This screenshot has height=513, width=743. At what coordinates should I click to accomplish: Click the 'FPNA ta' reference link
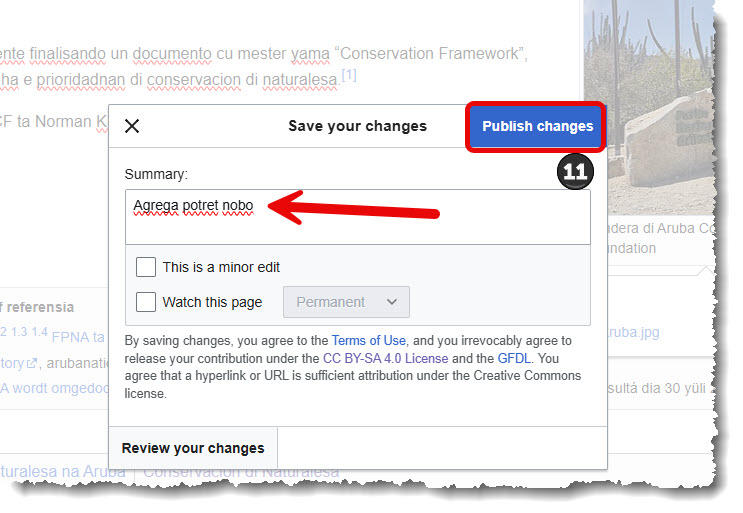(x=78, y=337)
